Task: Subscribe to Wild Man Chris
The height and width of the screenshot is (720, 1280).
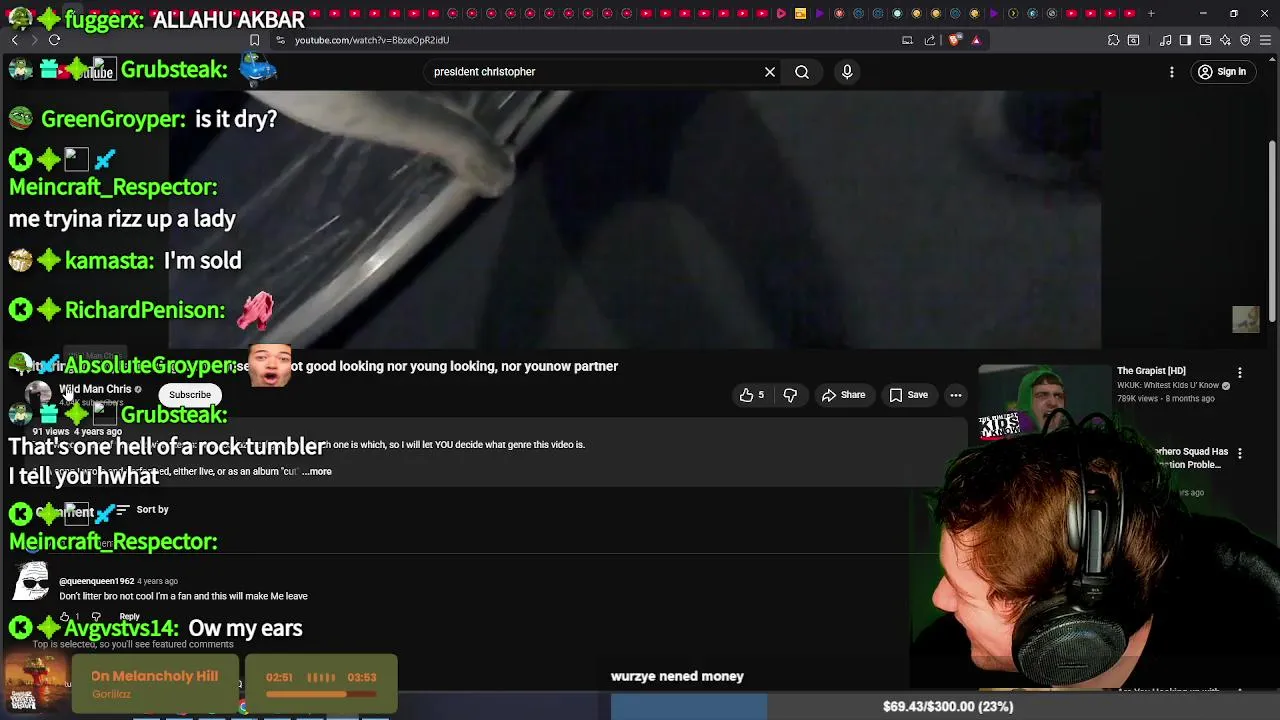Action: point(190,395)
